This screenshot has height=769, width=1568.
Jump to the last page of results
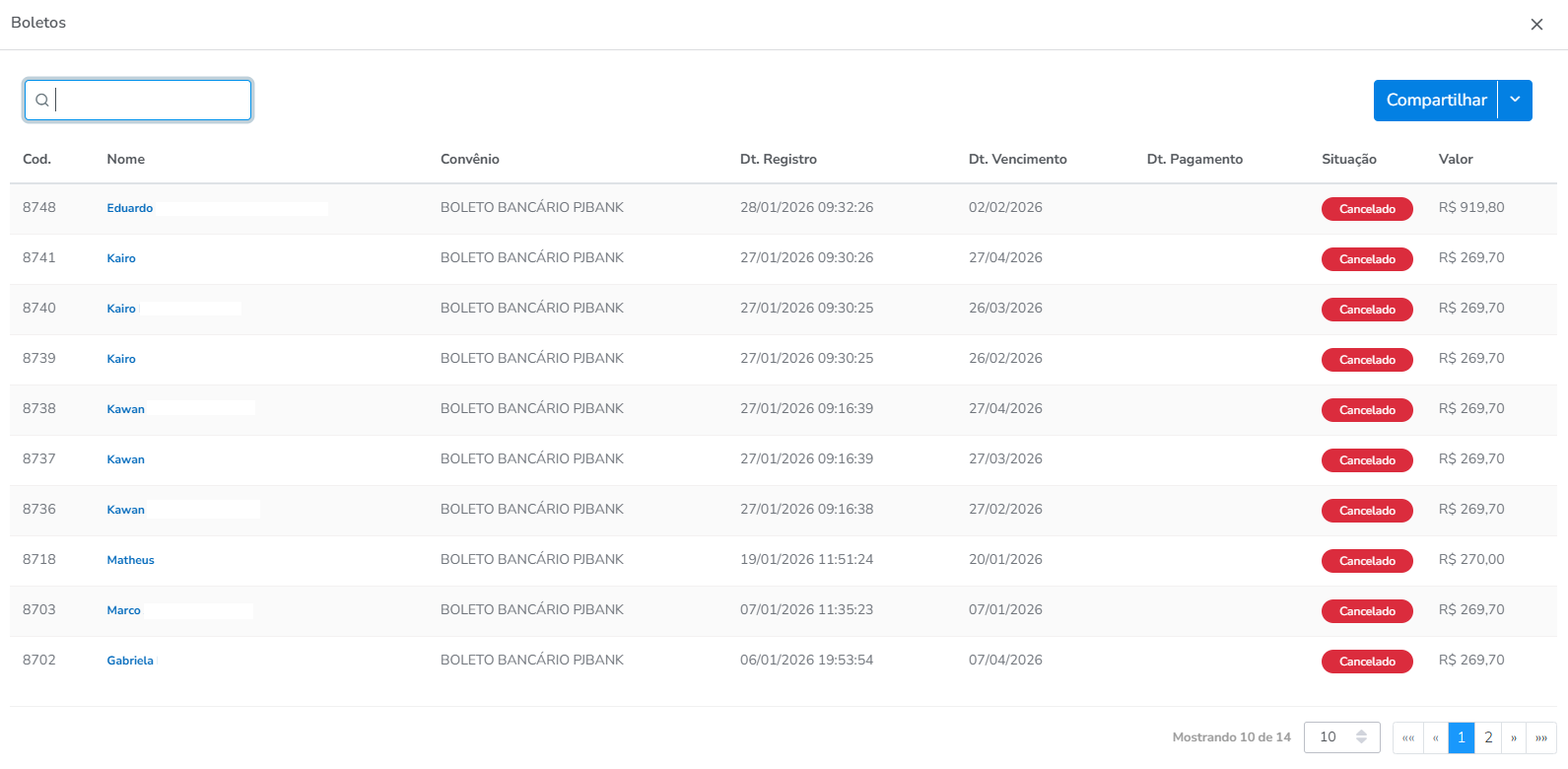pos(1541,737)
